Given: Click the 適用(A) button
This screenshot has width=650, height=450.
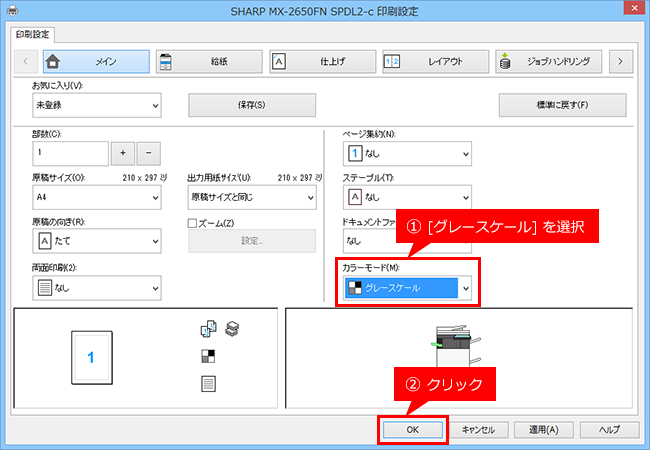Looking at the screenshot, I should coord(544,430).
